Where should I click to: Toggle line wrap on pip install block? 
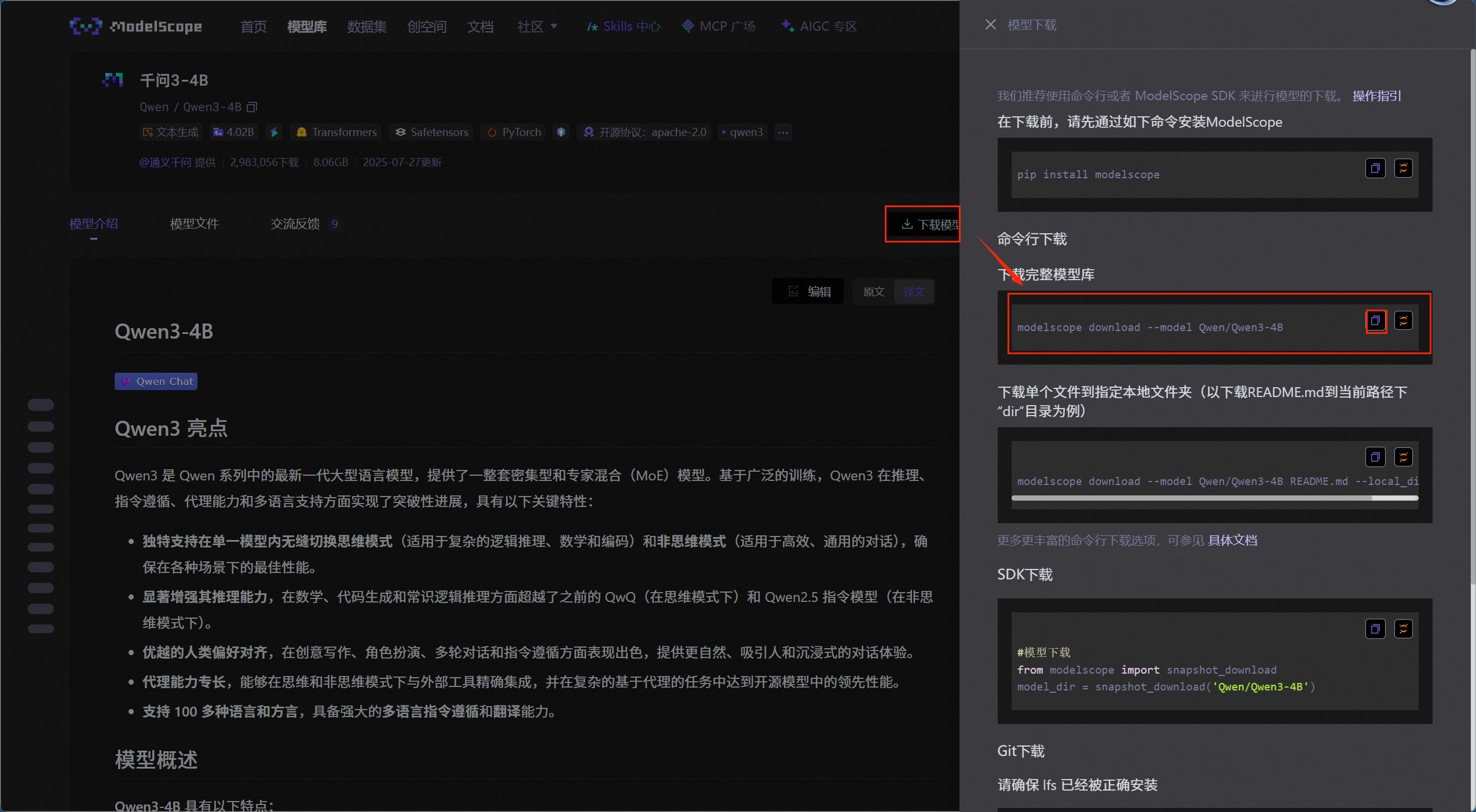click(x=1403, y=168)
